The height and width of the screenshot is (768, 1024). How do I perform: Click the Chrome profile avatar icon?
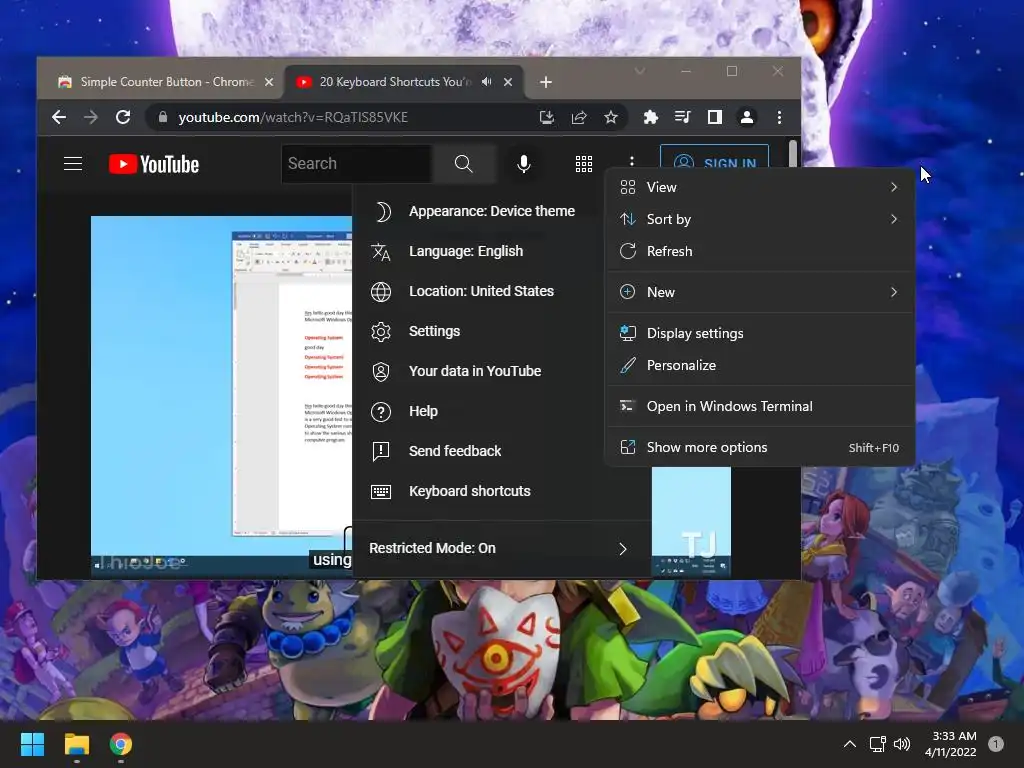[x=746, y=117]
